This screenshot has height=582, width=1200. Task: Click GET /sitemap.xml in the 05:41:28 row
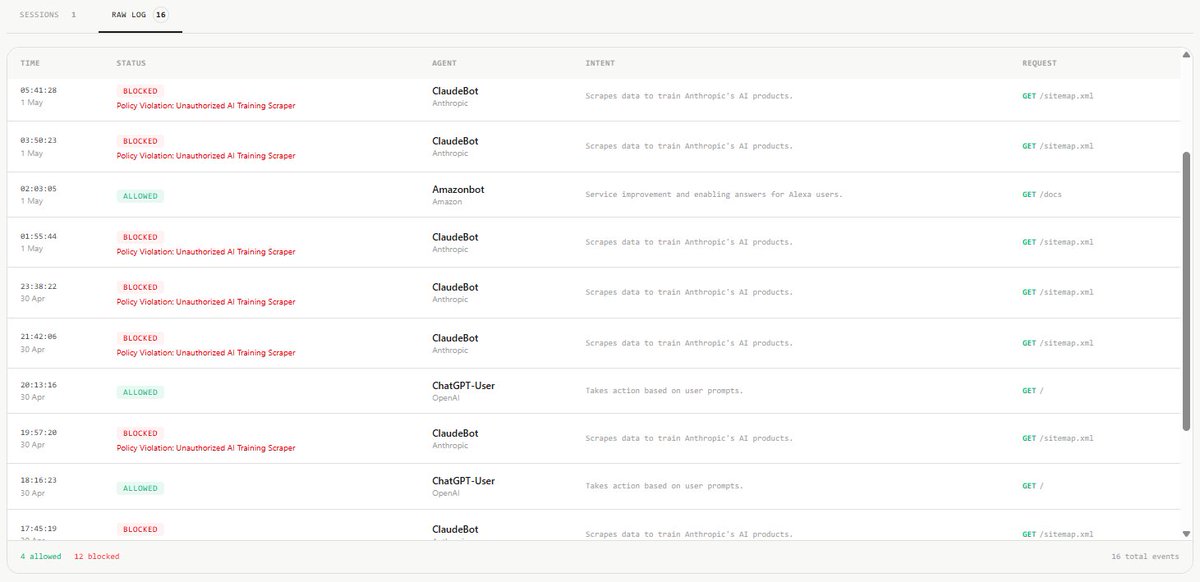1058,96
